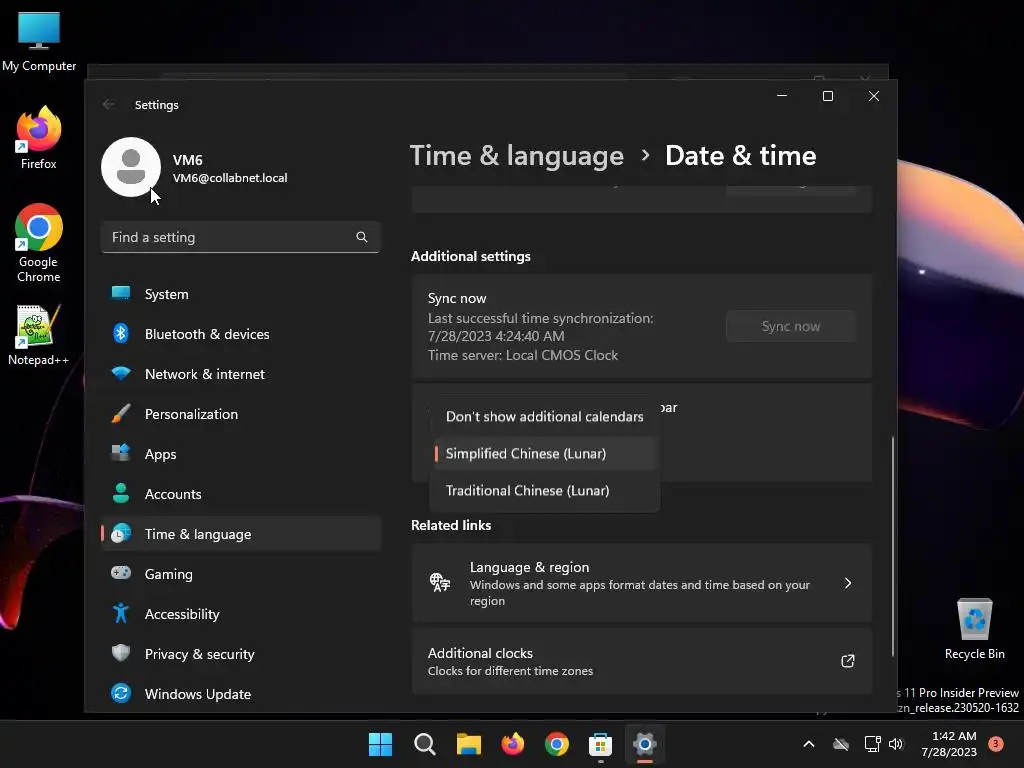Click Time & language breadcrumb
Screen dimensions: 1024x768
tap(517, 156)
